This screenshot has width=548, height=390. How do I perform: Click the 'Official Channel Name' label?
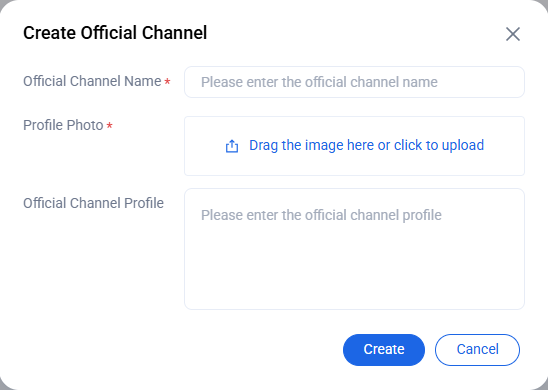coord(92,81)
